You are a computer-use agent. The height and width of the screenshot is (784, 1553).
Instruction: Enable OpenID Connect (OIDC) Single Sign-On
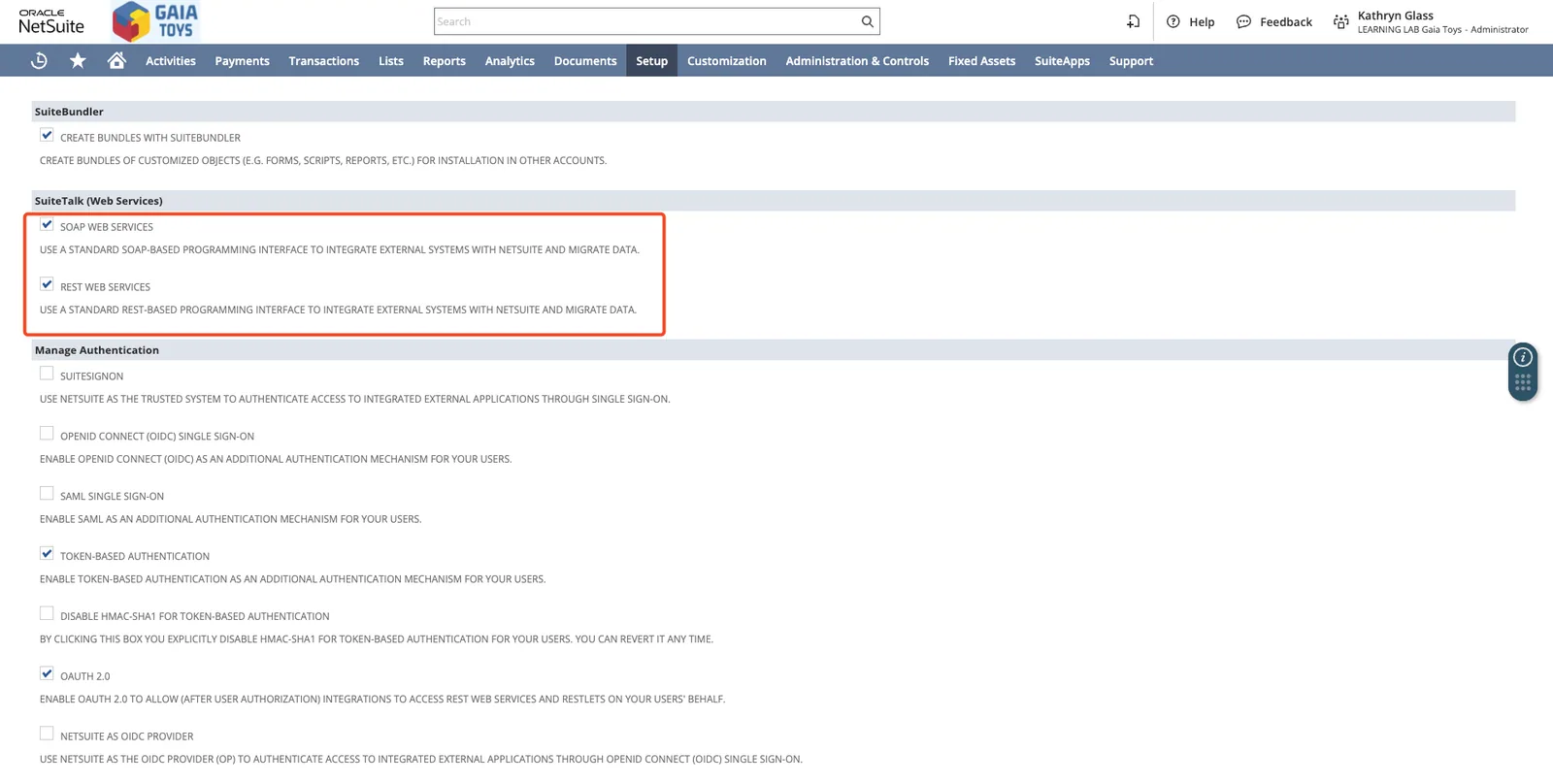click(47, 434)
